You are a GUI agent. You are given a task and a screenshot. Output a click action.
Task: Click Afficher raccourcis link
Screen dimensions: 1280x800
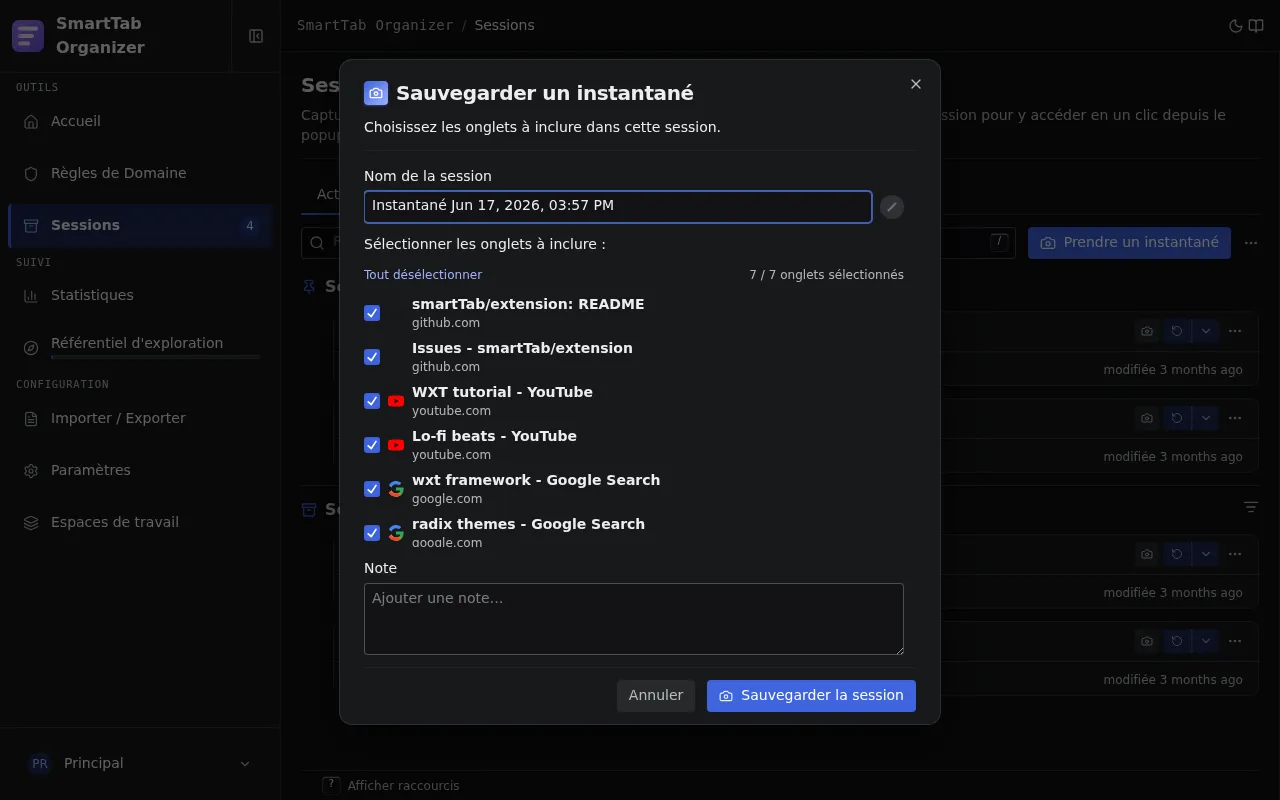pyautogui.click(x=403, y=786)
